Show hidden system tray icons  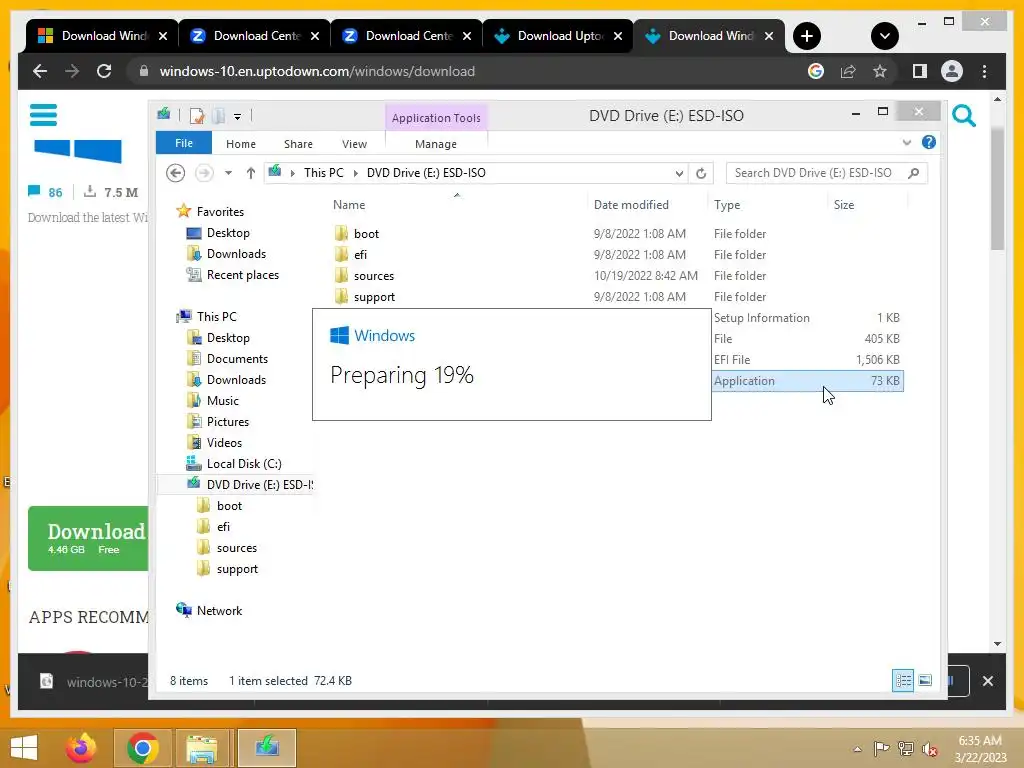click(857, 748)
